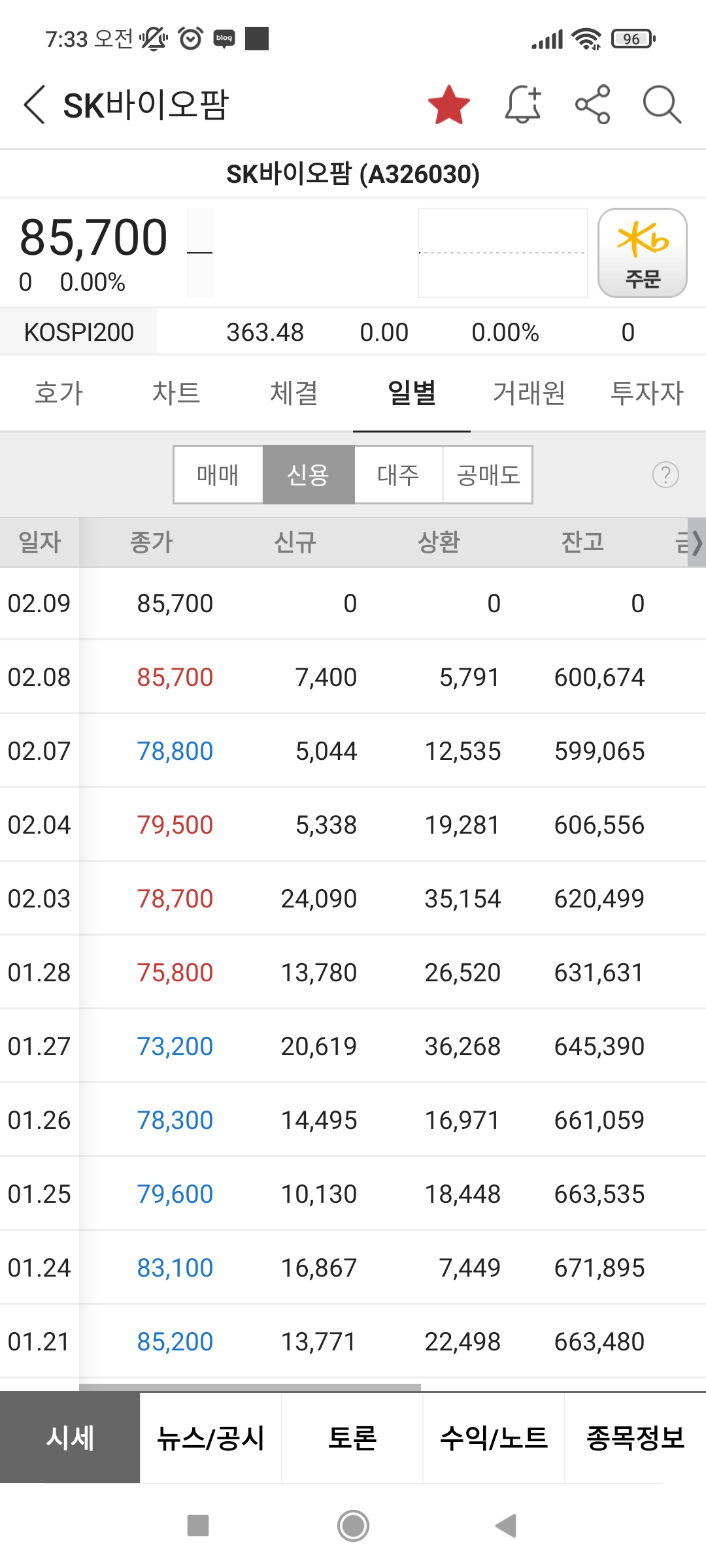Switch to the 호가 tab
This screenshot has width=706, height=1568.
pos(59,393)
